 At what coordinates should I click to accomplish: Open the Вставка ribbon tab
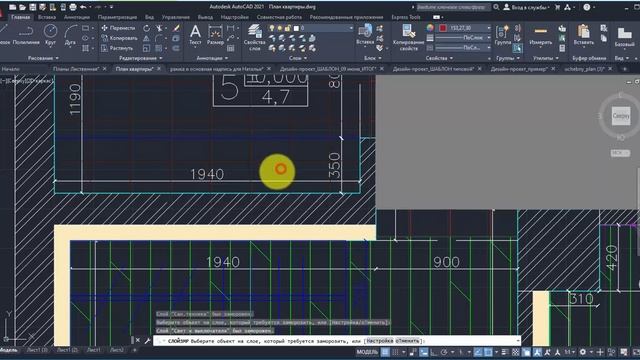[47, 17]
